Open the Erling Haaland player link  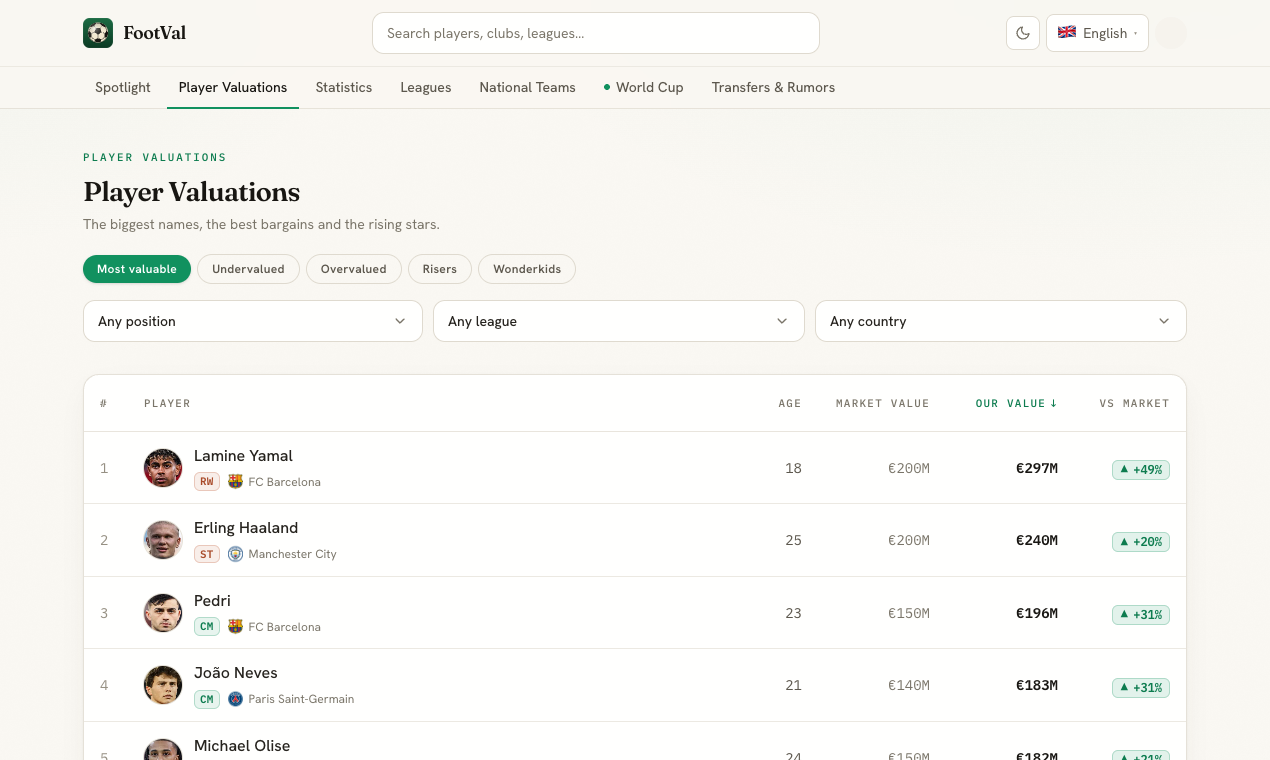(x=246, y=528)
